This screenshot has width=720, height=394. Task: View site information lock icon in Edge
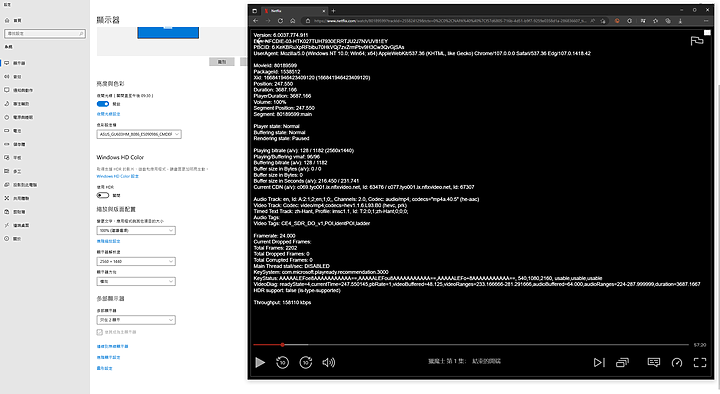point(308,21)
